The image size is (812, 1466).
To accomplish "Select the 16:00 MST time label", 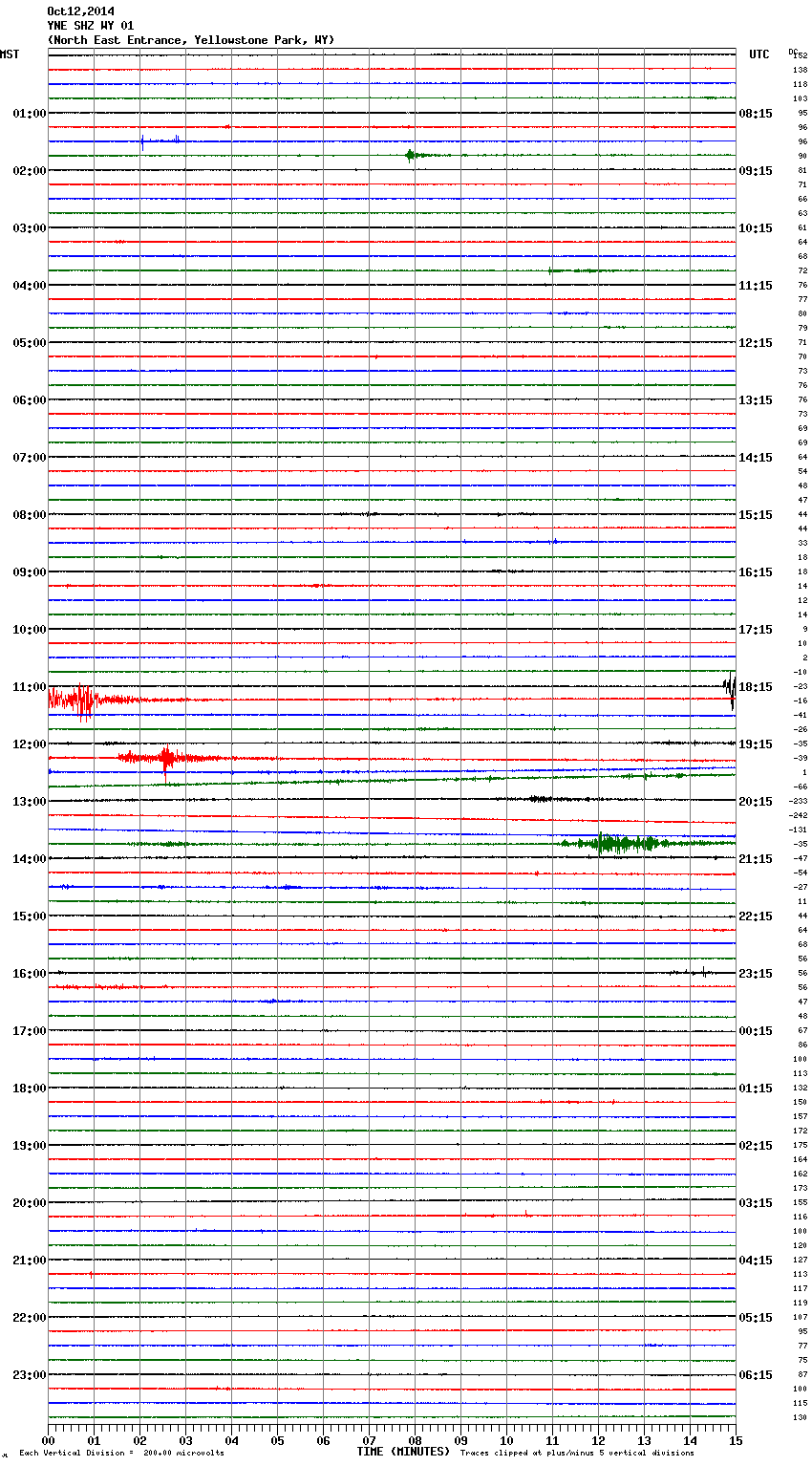I will click(x=30, y=974).
